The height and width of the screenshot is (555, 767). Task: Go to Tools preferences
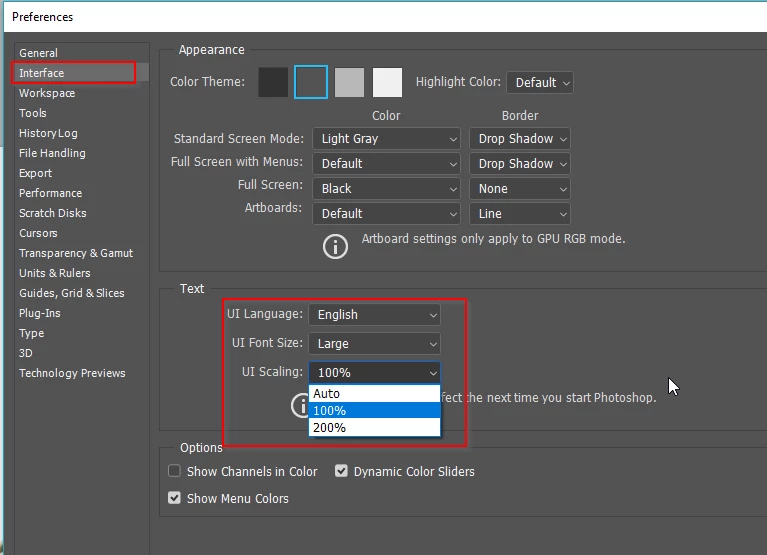click(x=33, y=113)
